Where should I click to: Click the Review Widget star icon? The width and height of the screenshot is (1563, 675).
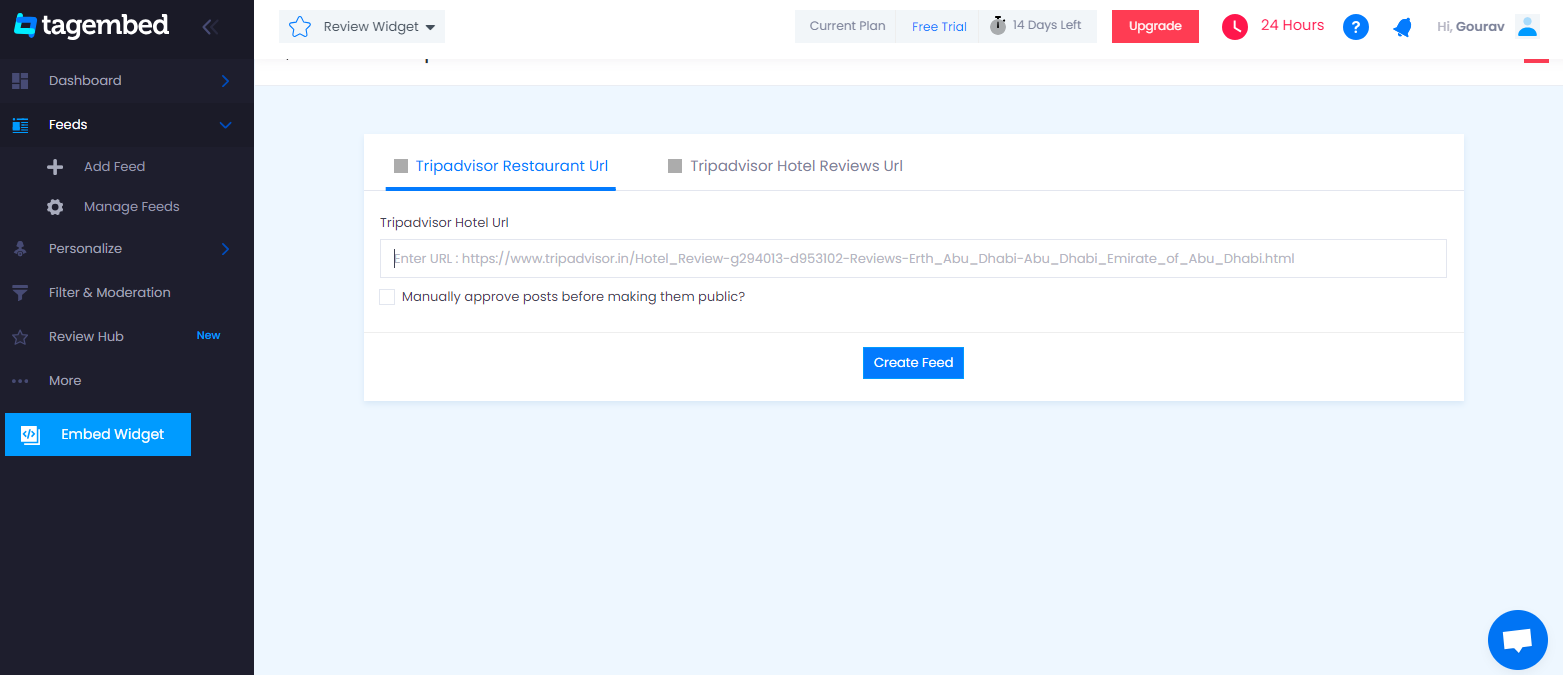(299, 27)
